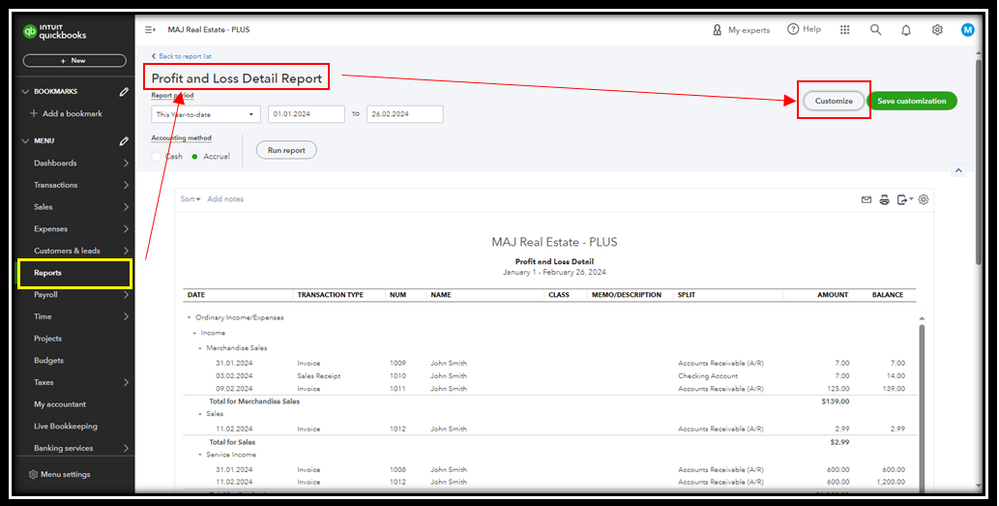
Task: Click Add notes
Action: (x=226, y=199)
